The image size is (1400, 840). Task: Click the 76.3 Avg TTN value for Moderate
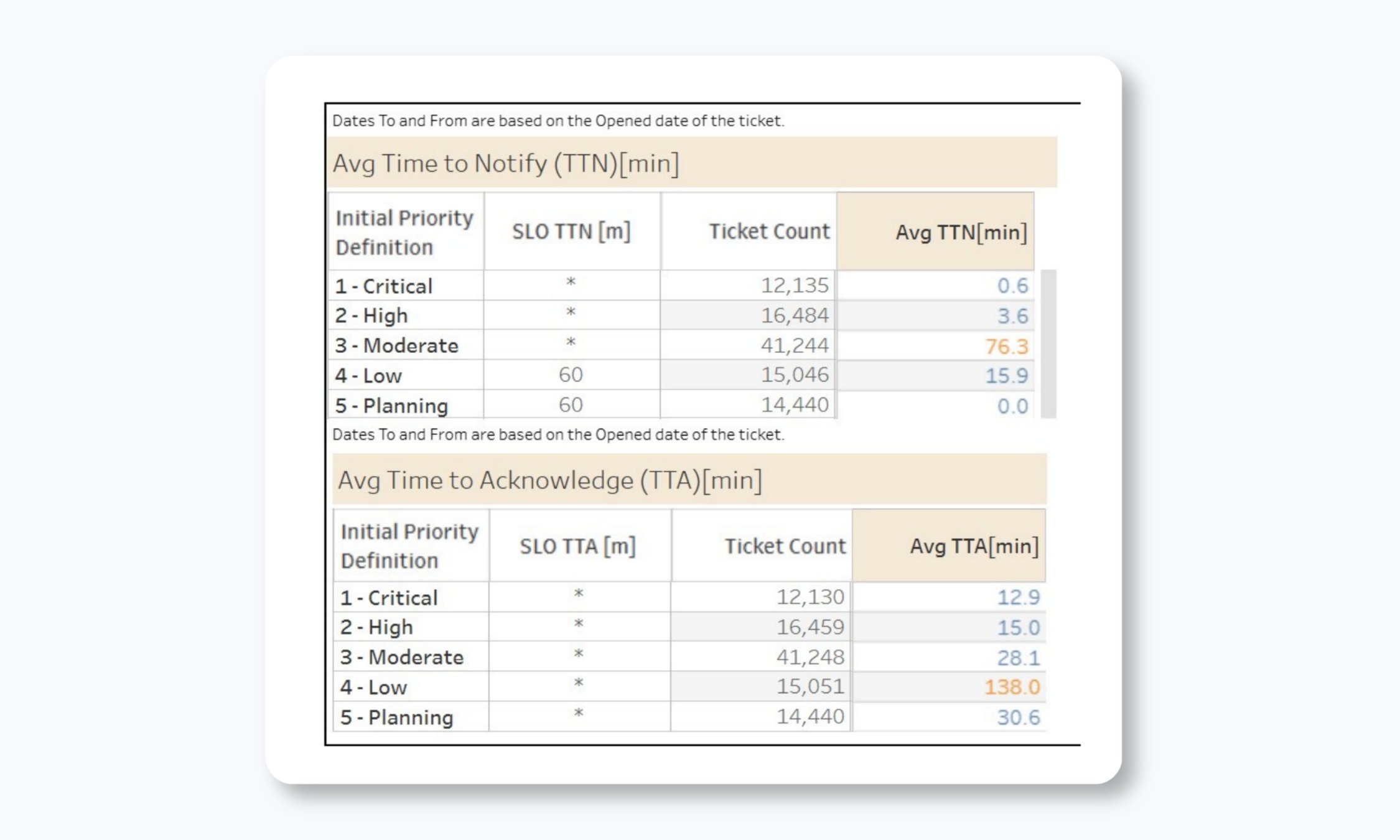(x=1008, y=345)
